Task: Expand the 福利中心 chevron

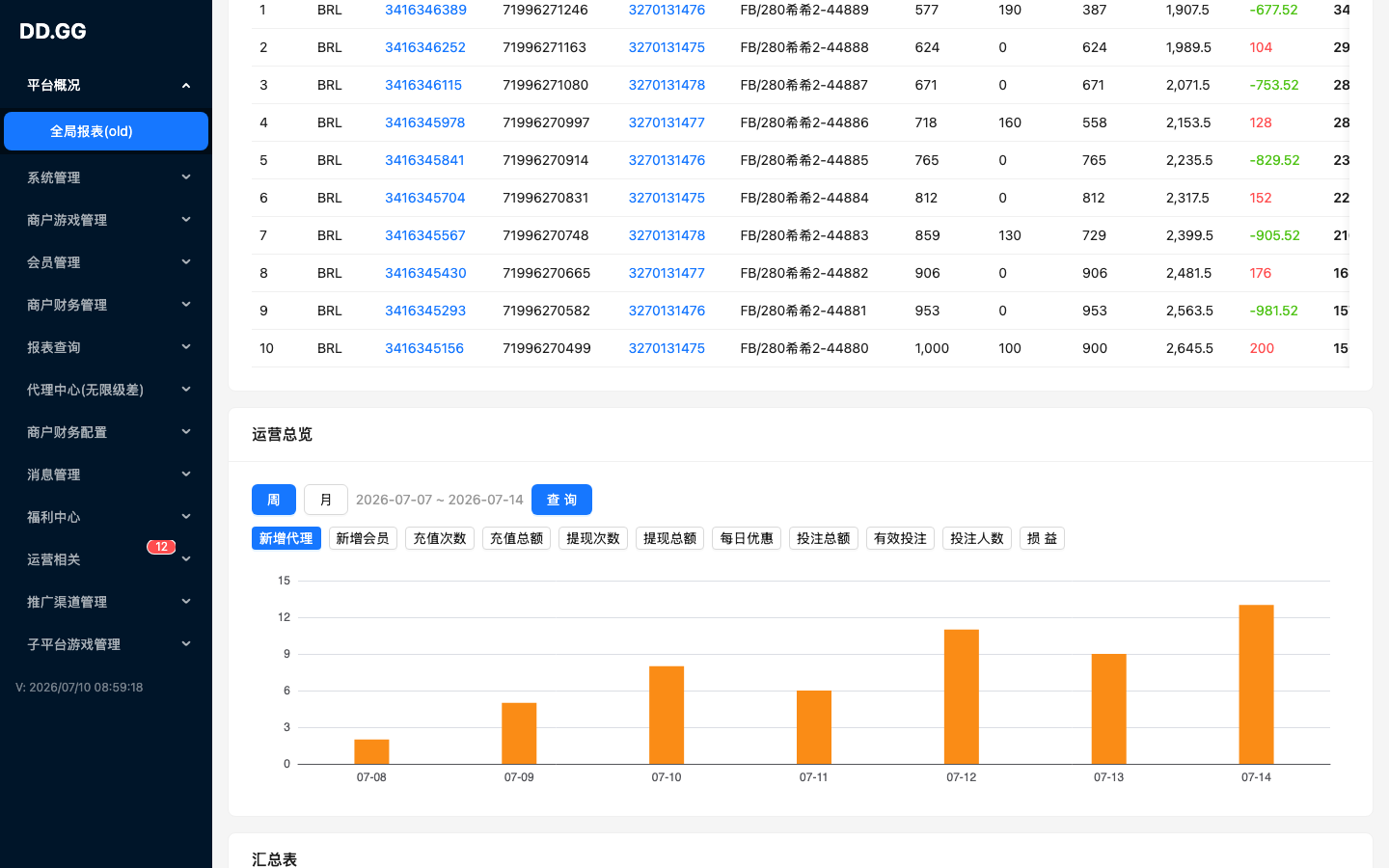Action: tap(186, 517)
